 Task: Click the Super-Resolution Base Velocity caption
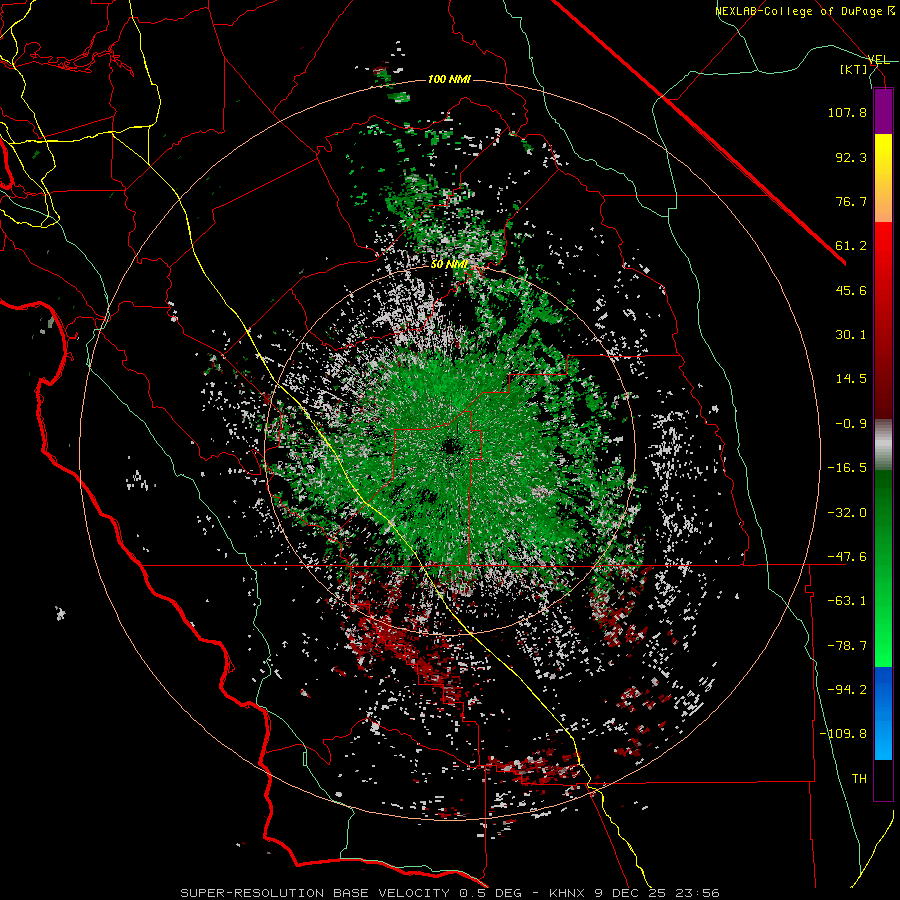tap(450, 893)
